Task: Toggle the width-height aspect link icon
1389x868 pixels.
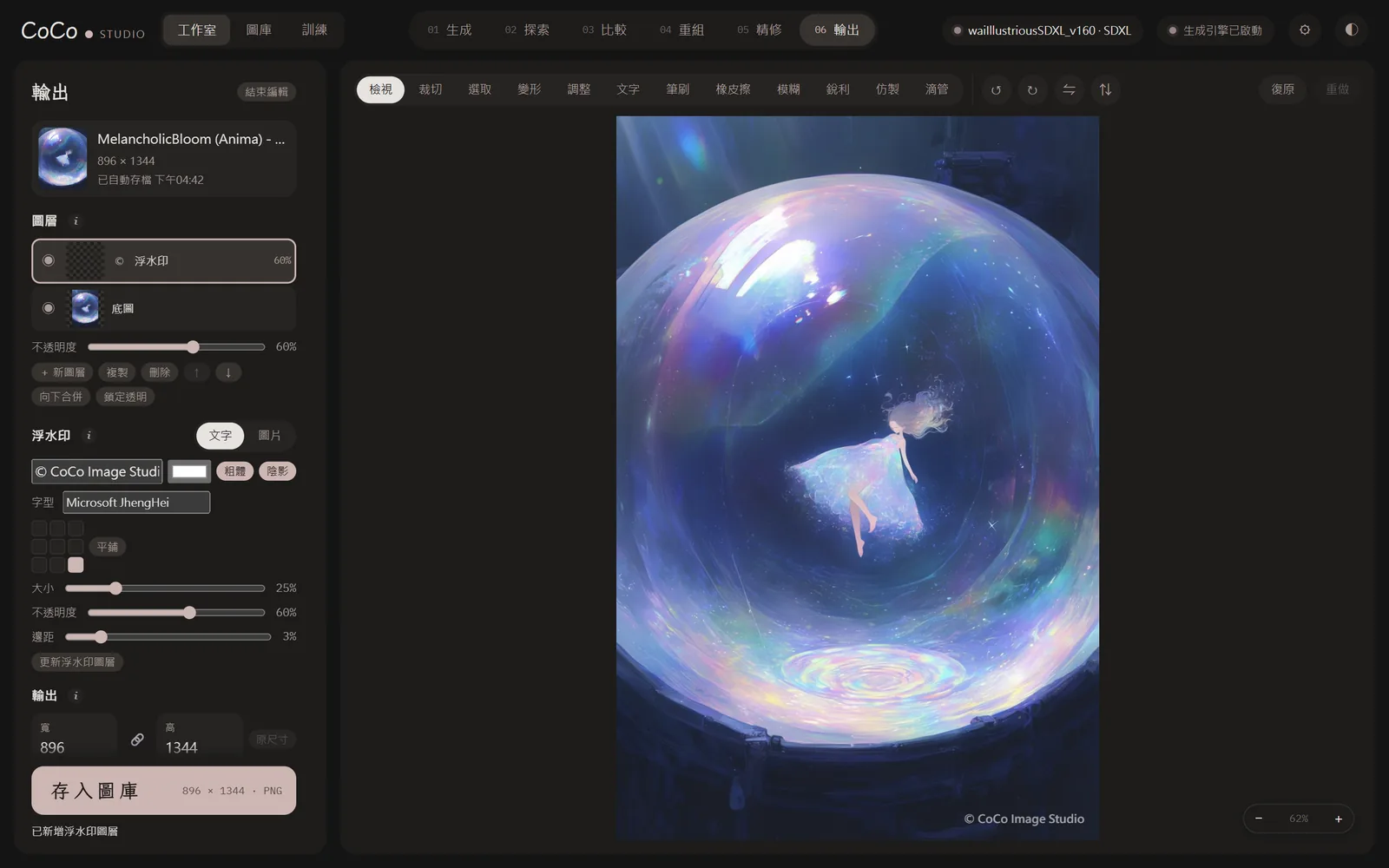Action: (137, 740)
